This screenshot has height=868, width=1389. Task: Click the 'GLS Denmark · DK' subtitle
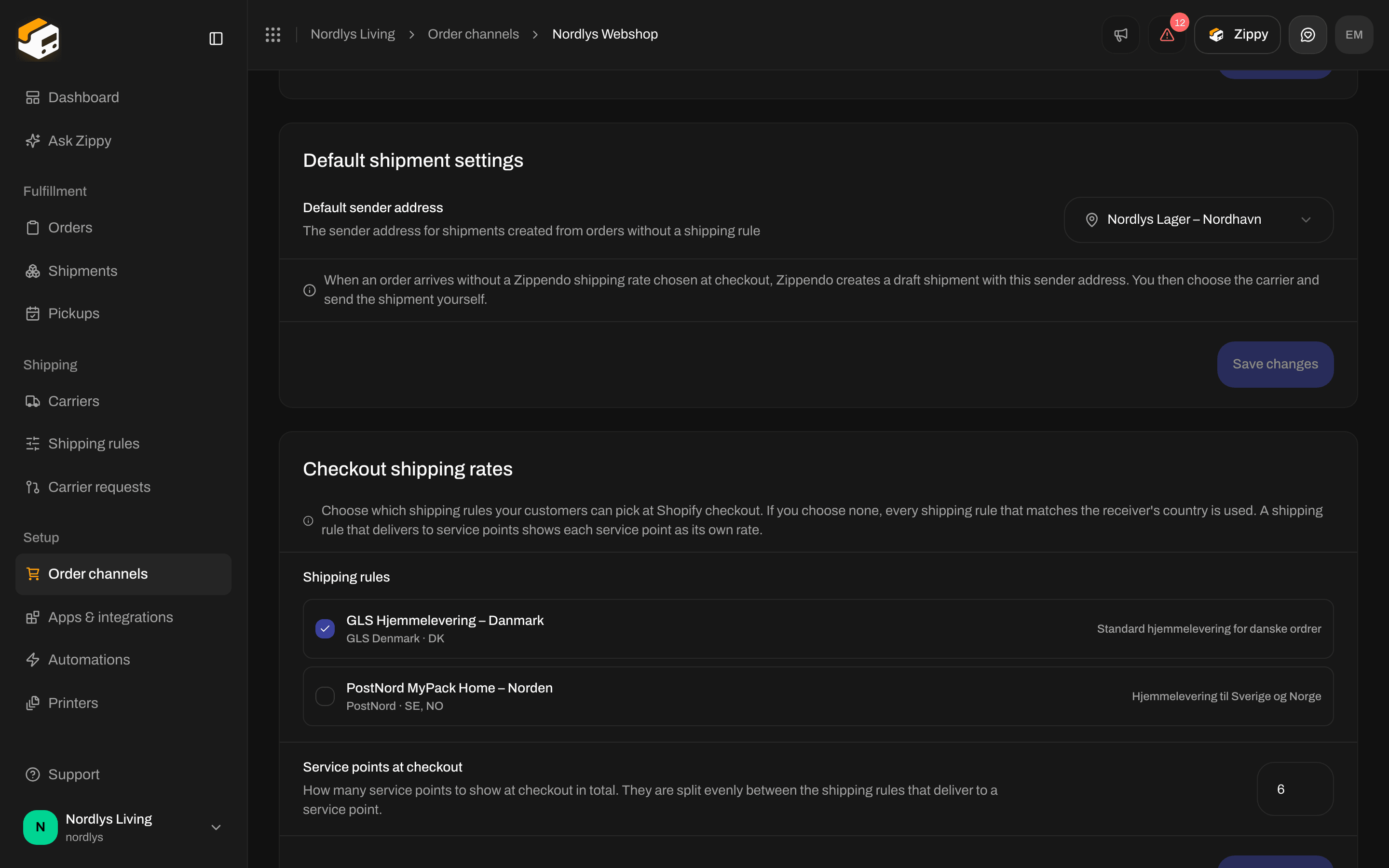tap(395, 638)
